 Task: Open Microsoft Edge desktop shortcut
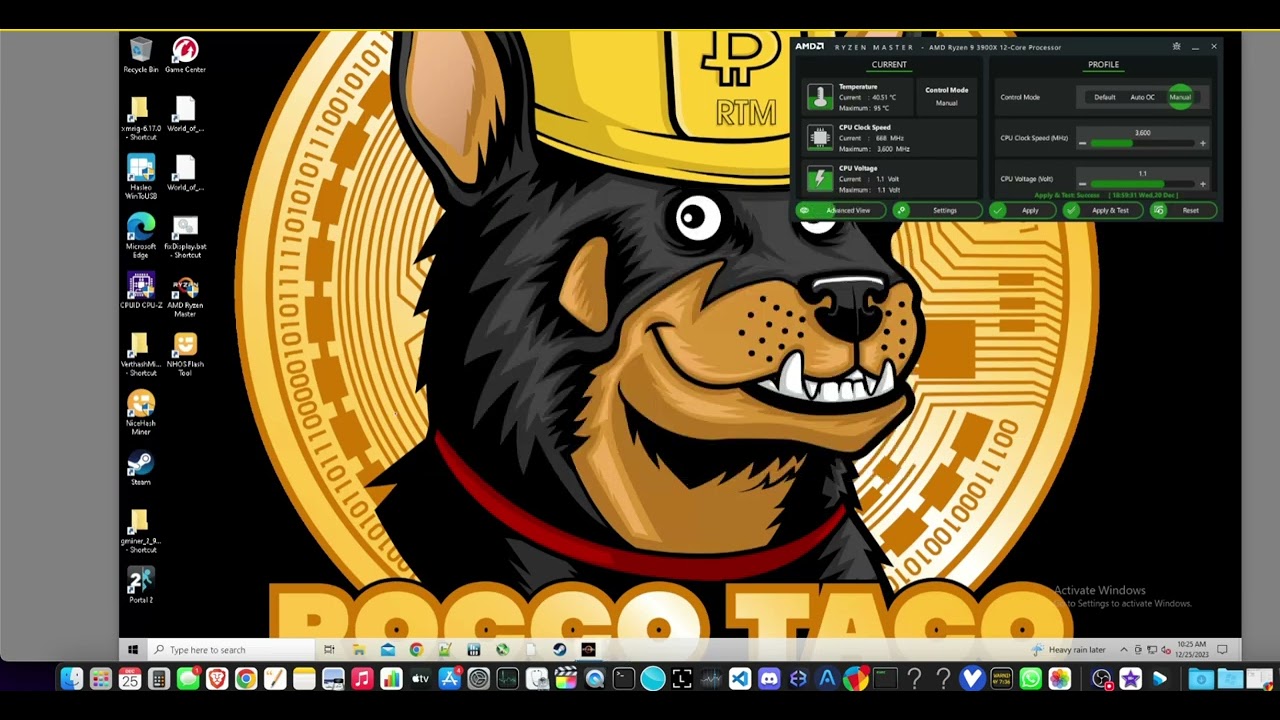140,236
